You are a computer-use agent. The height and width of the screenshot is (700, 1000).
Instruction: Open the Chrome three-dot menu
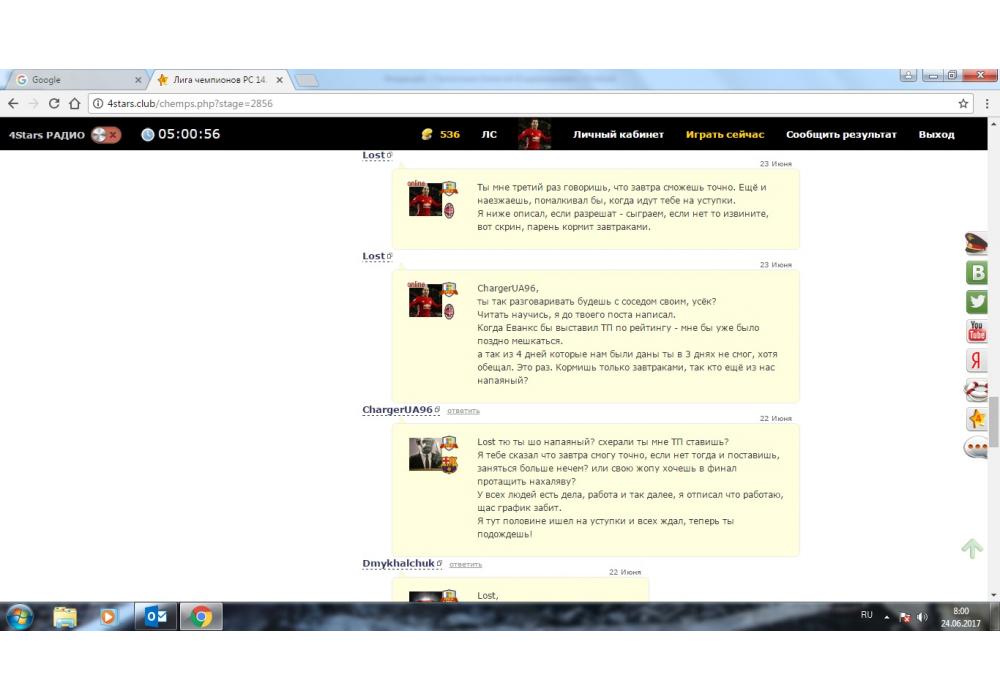click(987, 103)
